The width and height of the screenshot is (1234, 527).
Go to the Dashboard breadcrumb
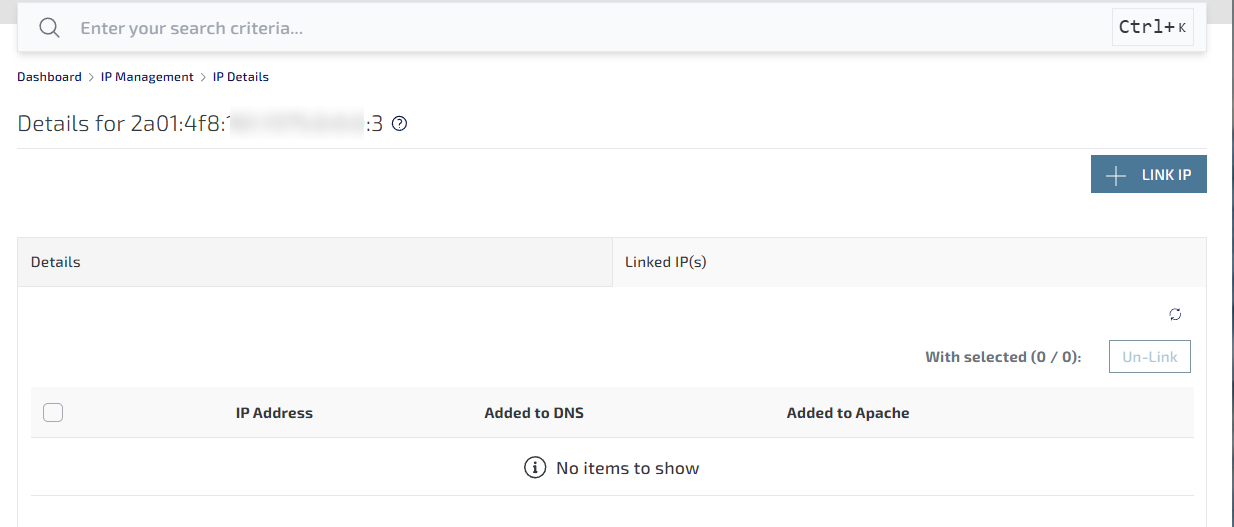(49, 77)
